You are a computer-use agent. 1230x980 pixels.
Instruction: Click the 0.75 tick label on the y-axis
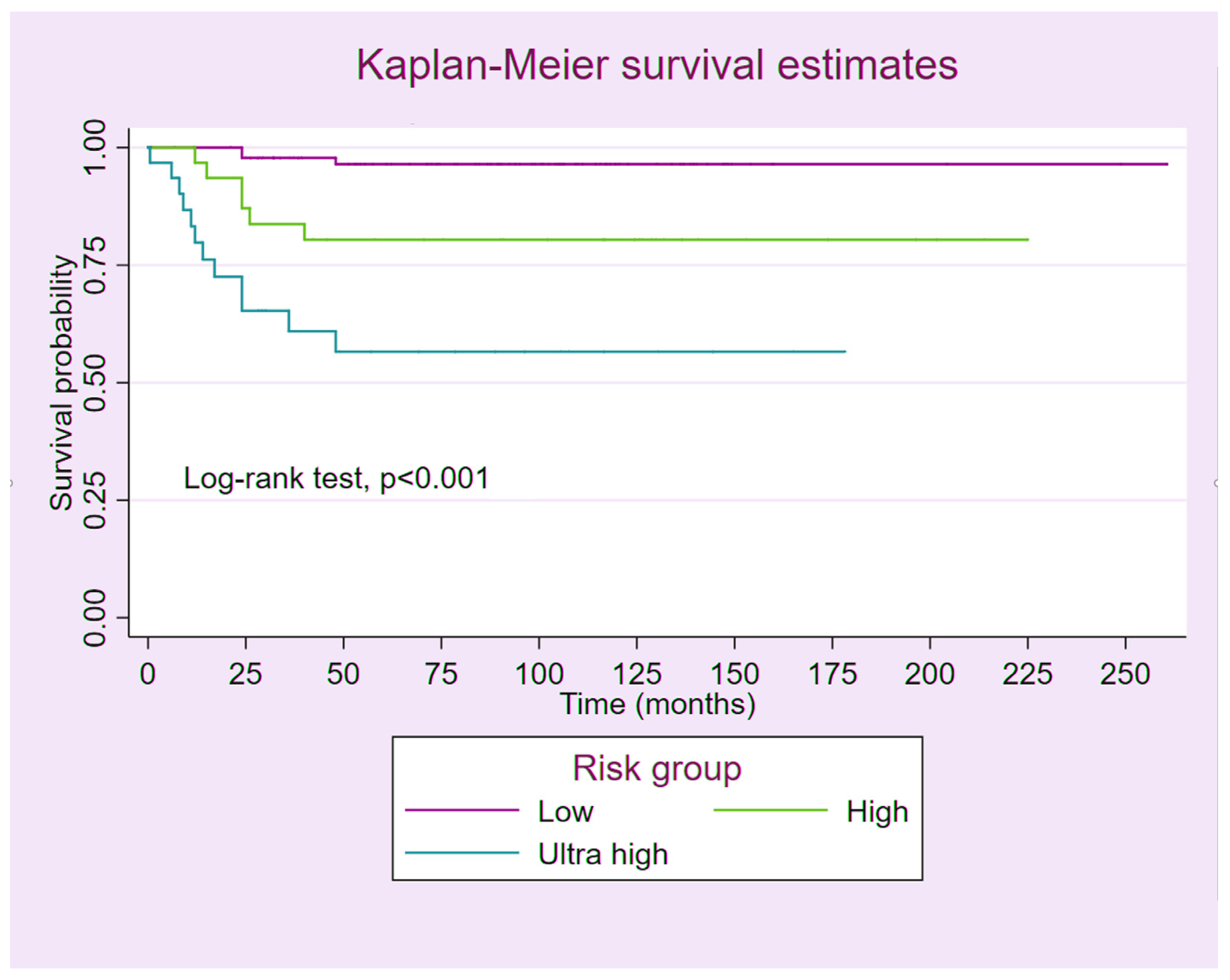[x=95, y=265]
